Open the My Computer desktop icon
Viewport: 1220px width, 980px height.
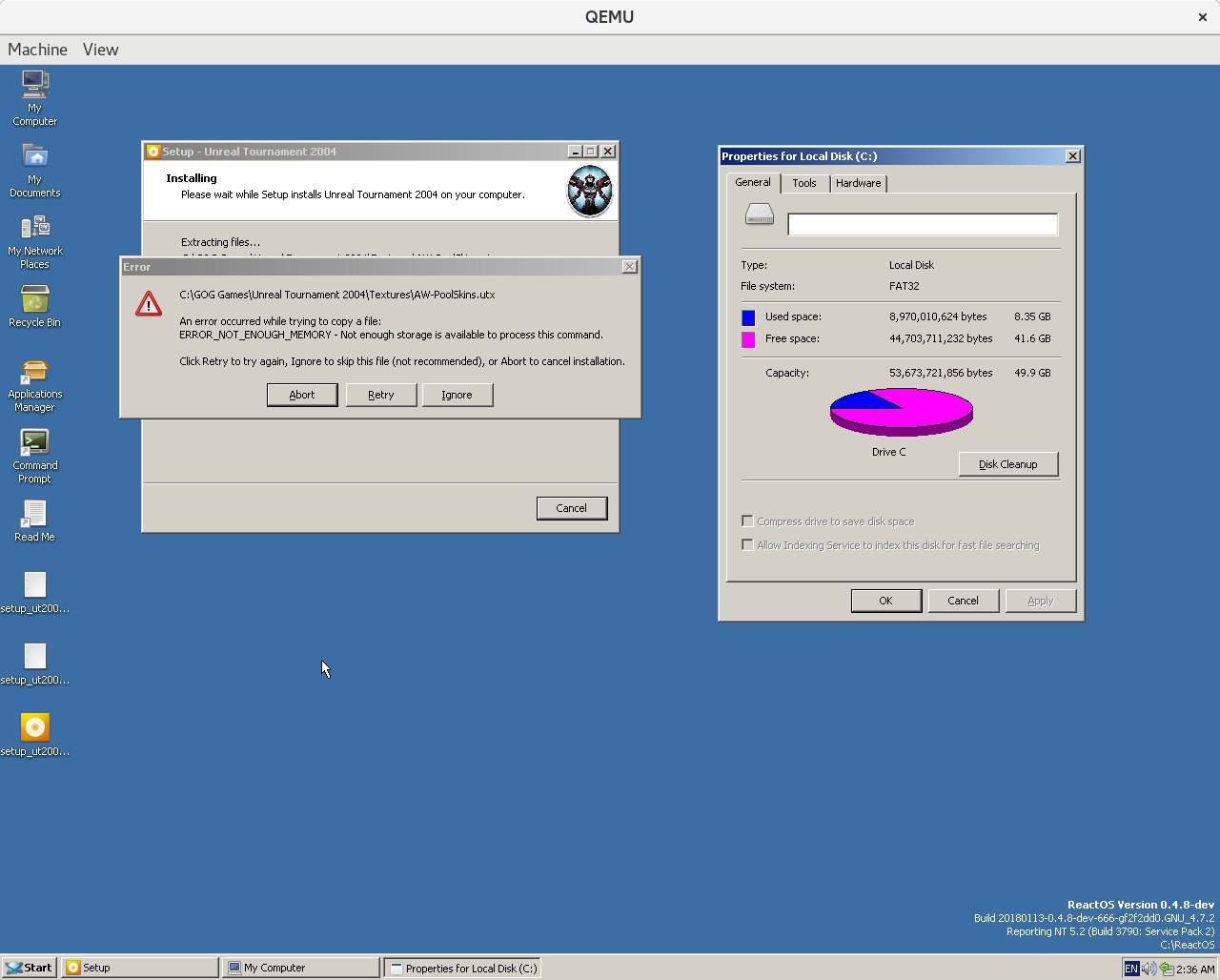pos(35,98)
